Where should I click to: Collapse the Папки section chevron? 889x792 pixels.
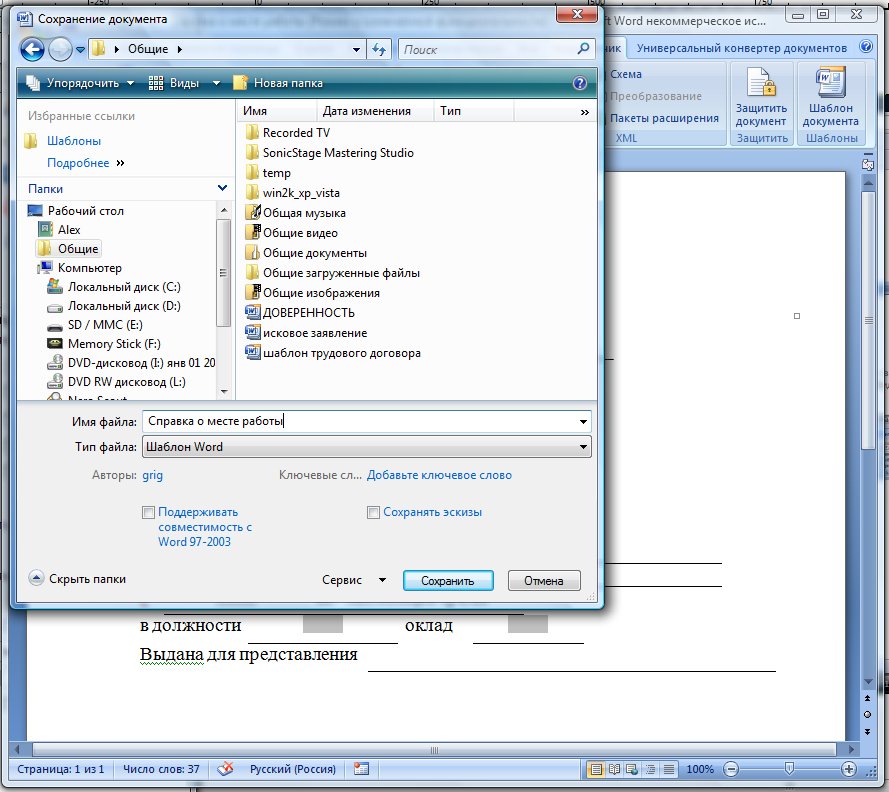tap(222, 188)
